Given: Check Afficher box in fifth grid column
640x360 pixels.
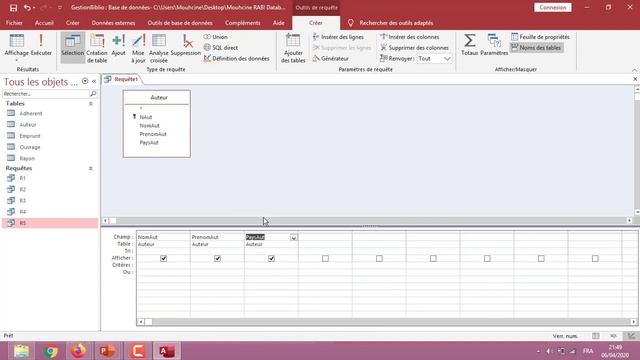Looking at the screenshot, I should click(x=379, y=258).
